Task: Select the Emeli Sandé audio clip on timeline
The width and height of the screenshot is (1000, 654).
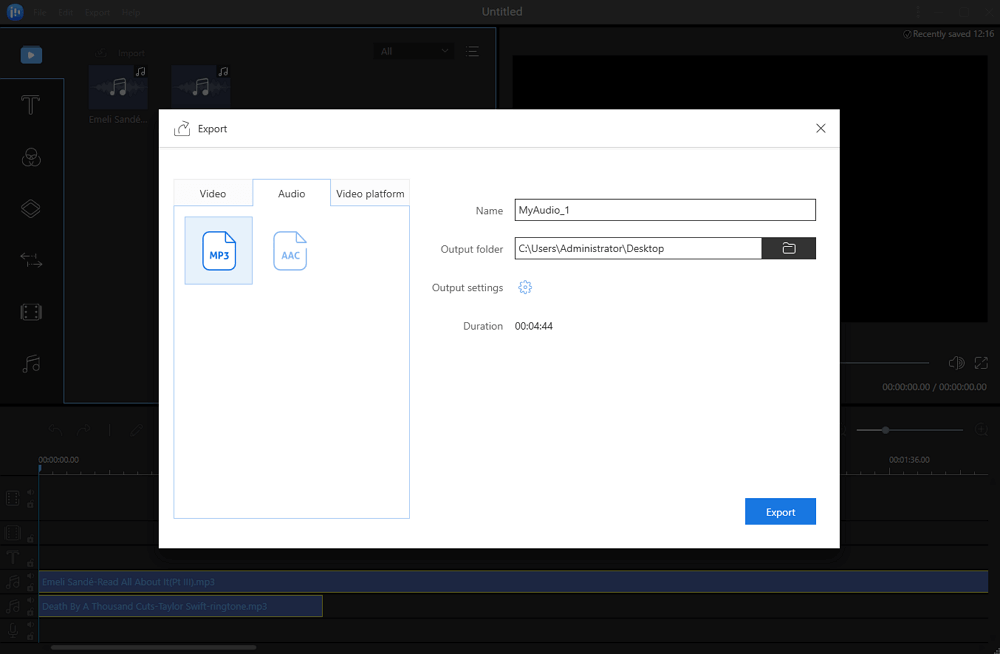Action: [x=513, y=582]
